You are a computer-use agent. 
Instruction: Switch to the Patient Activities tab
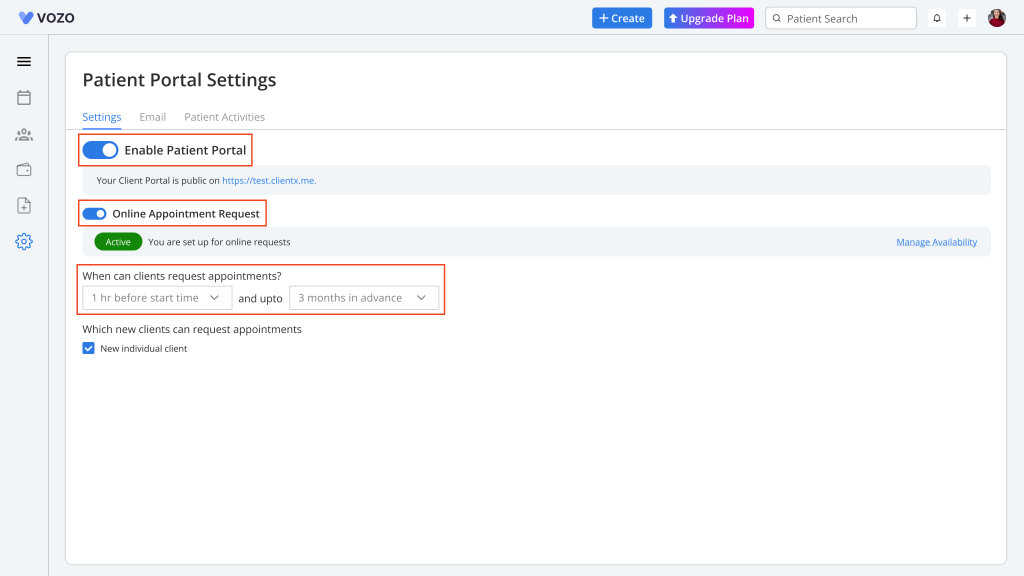[224, 117]
